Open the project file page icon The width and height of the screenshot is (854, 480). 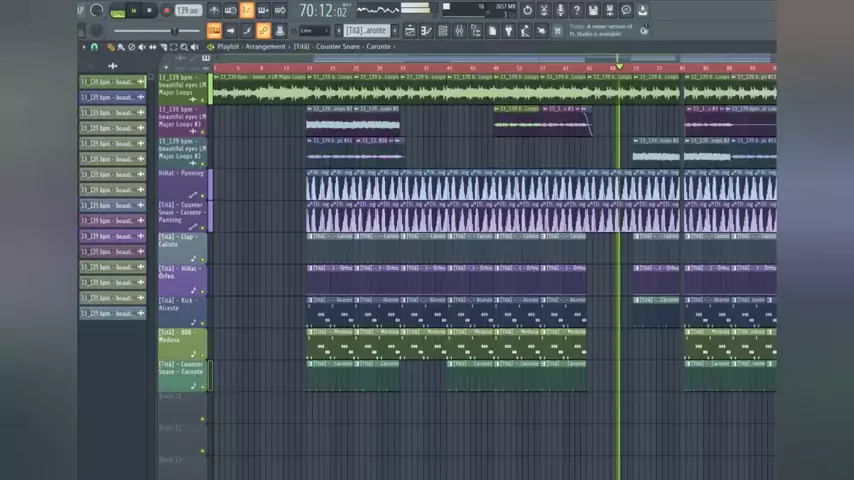coord(492,31)
